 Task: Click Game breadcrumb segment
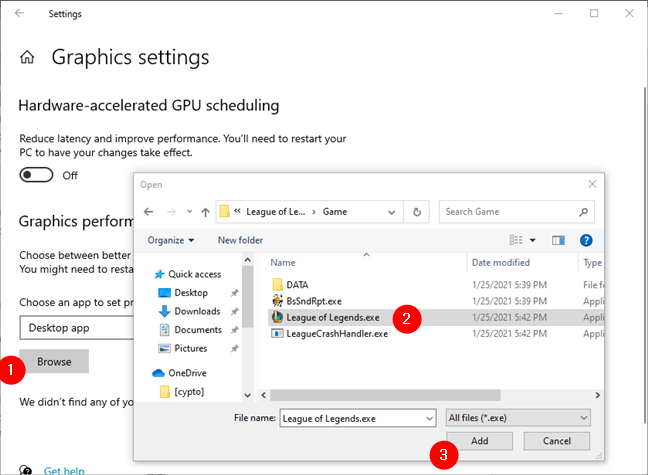coord(335,212)
